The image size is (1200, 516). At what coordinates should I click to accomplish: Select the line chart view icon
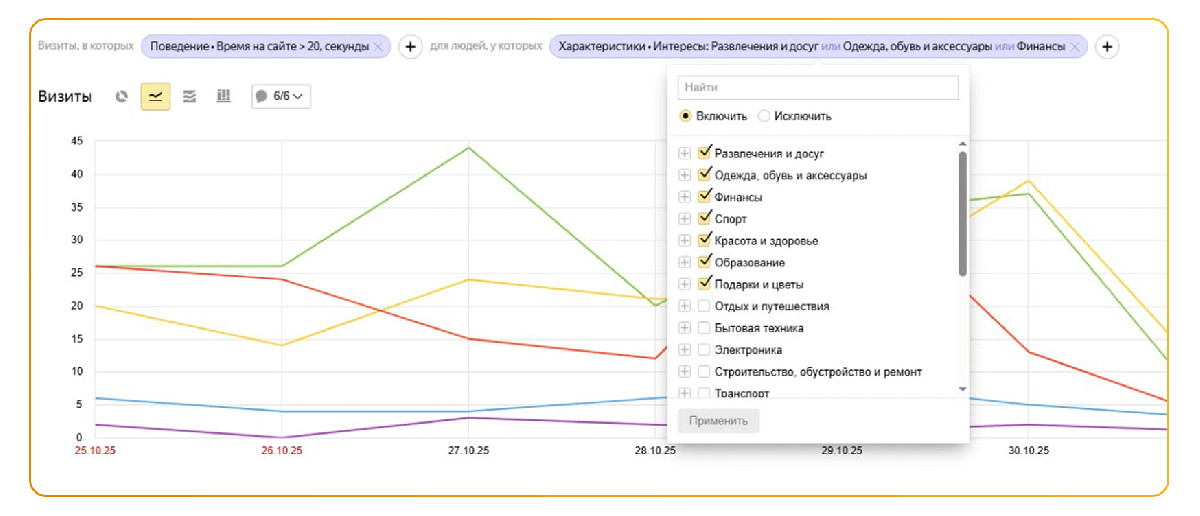pos(155,96)
